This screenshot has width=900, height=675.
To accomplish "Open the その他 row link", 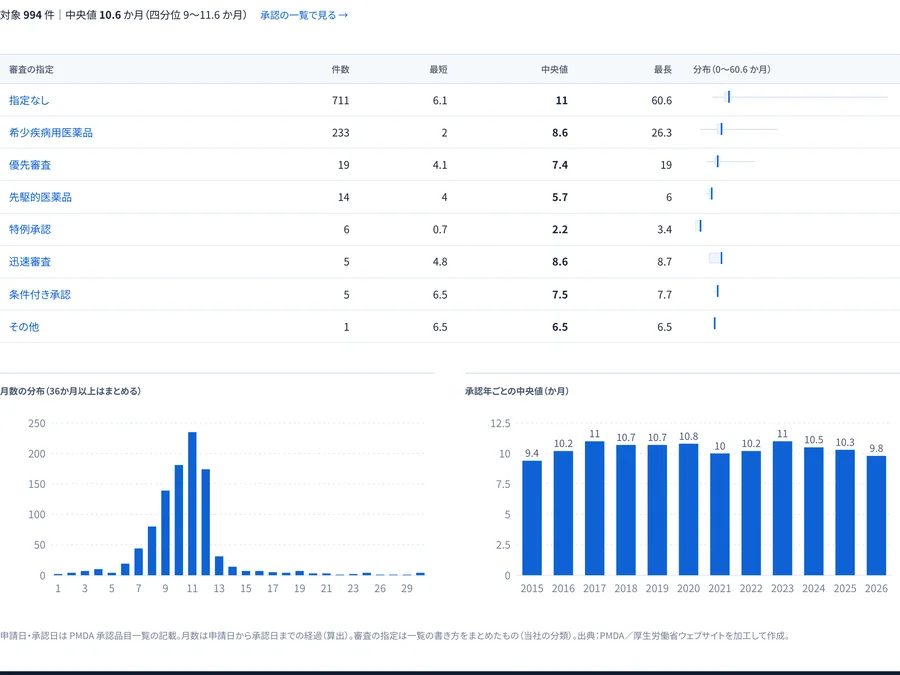I will coord(24,327).
